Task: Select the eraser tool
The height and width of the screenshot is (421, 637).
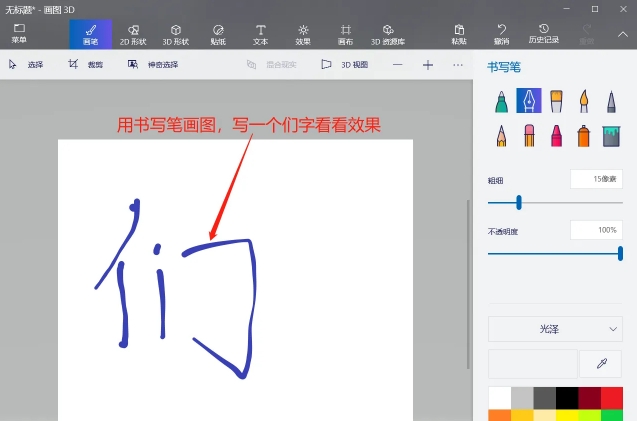Action: [x=529, y=135]
